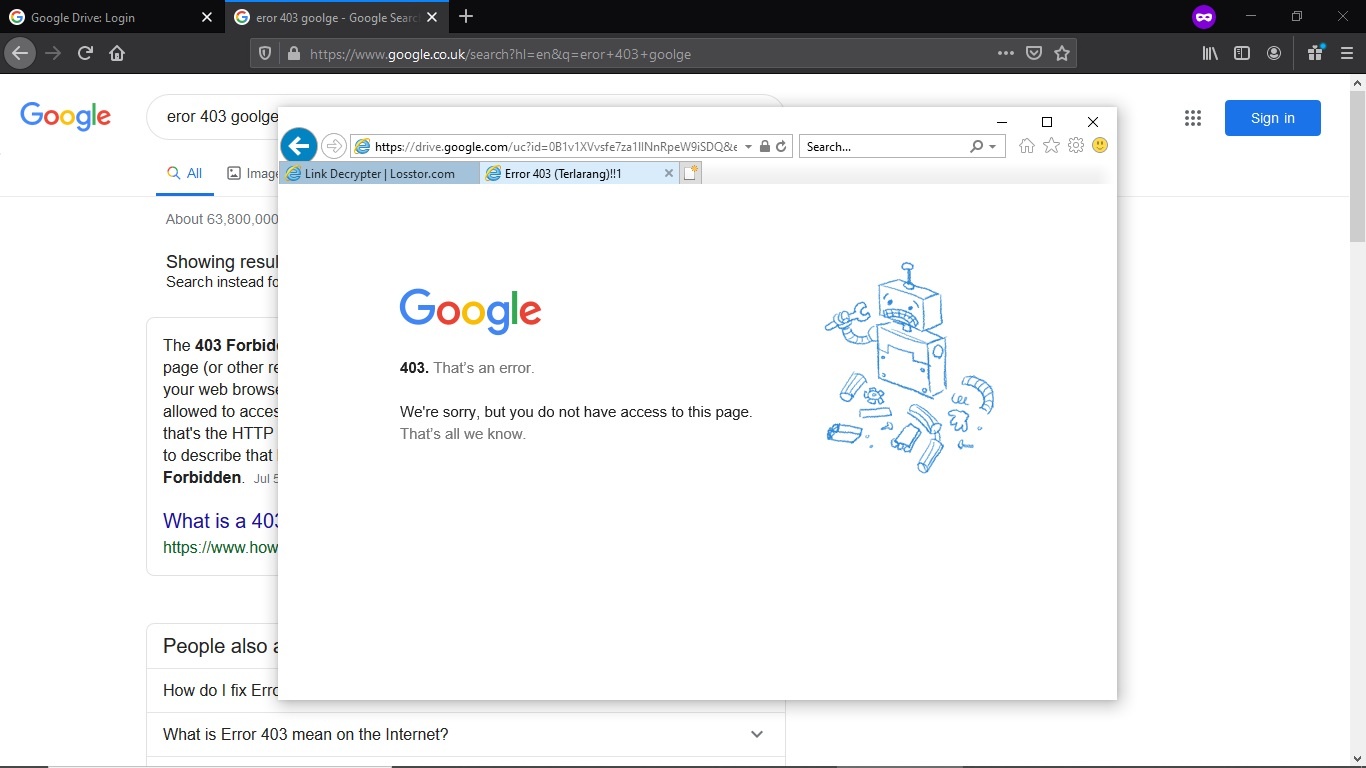Open Firefox page actions three-dot menu
The image size is (1366, 768).
[x=1006, y=54]
